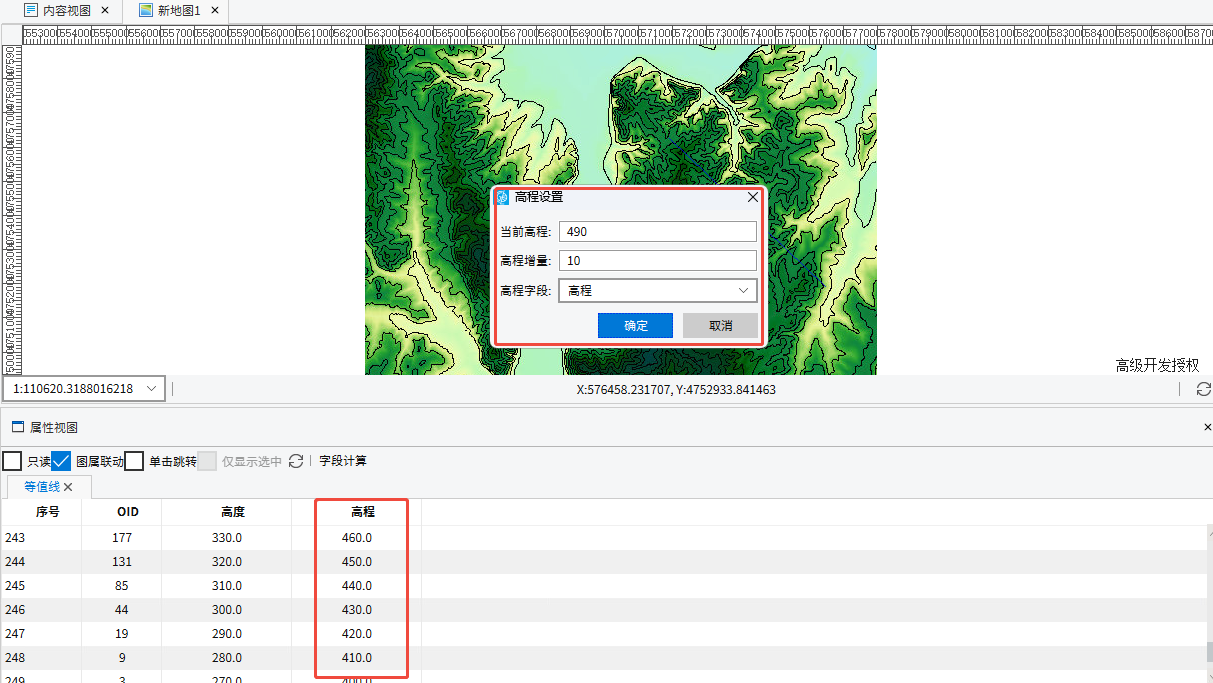Enable the 只读 checkbox

[x=12, y=461]
